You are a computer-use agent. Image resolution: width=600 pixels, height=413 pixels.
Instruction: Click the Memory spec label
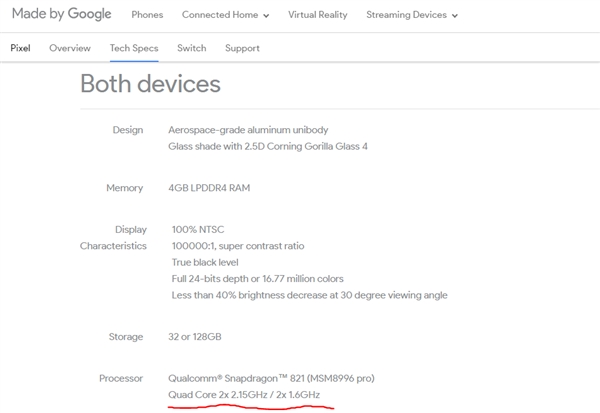(x=125, y=188)
